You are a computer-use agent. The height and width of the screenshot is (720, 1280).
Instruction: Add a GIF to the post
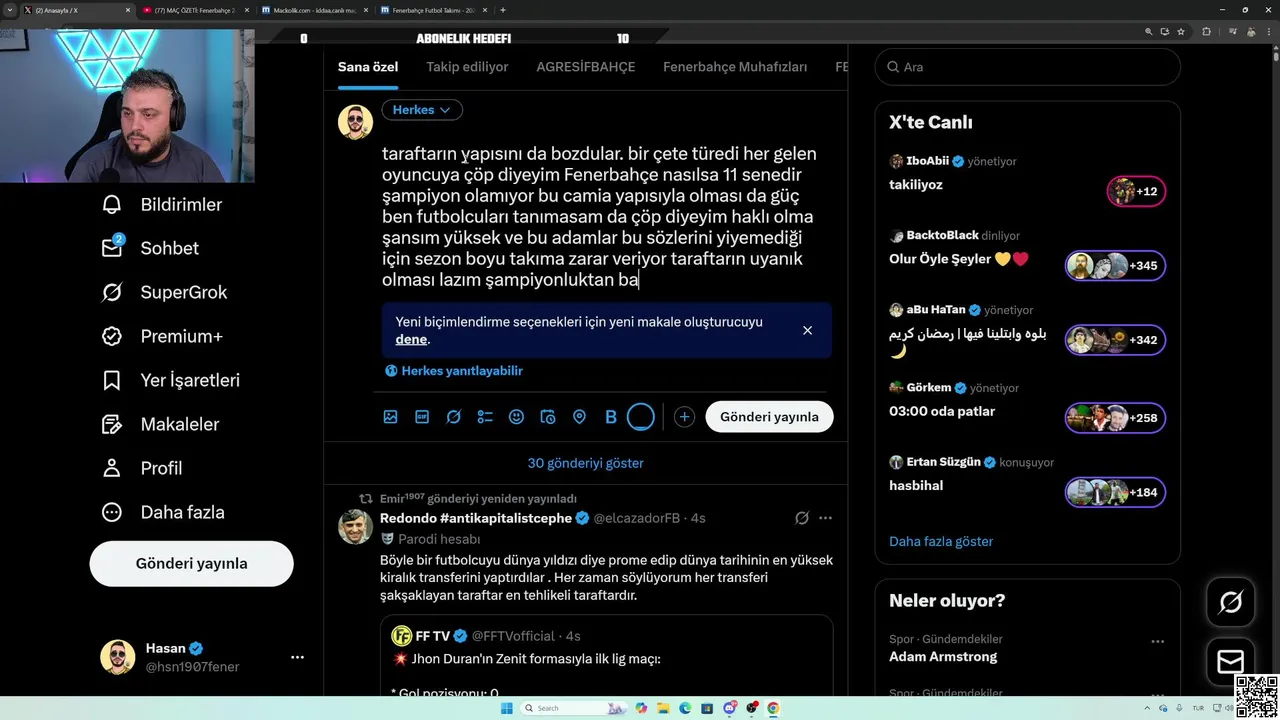[x=422, y=417]
